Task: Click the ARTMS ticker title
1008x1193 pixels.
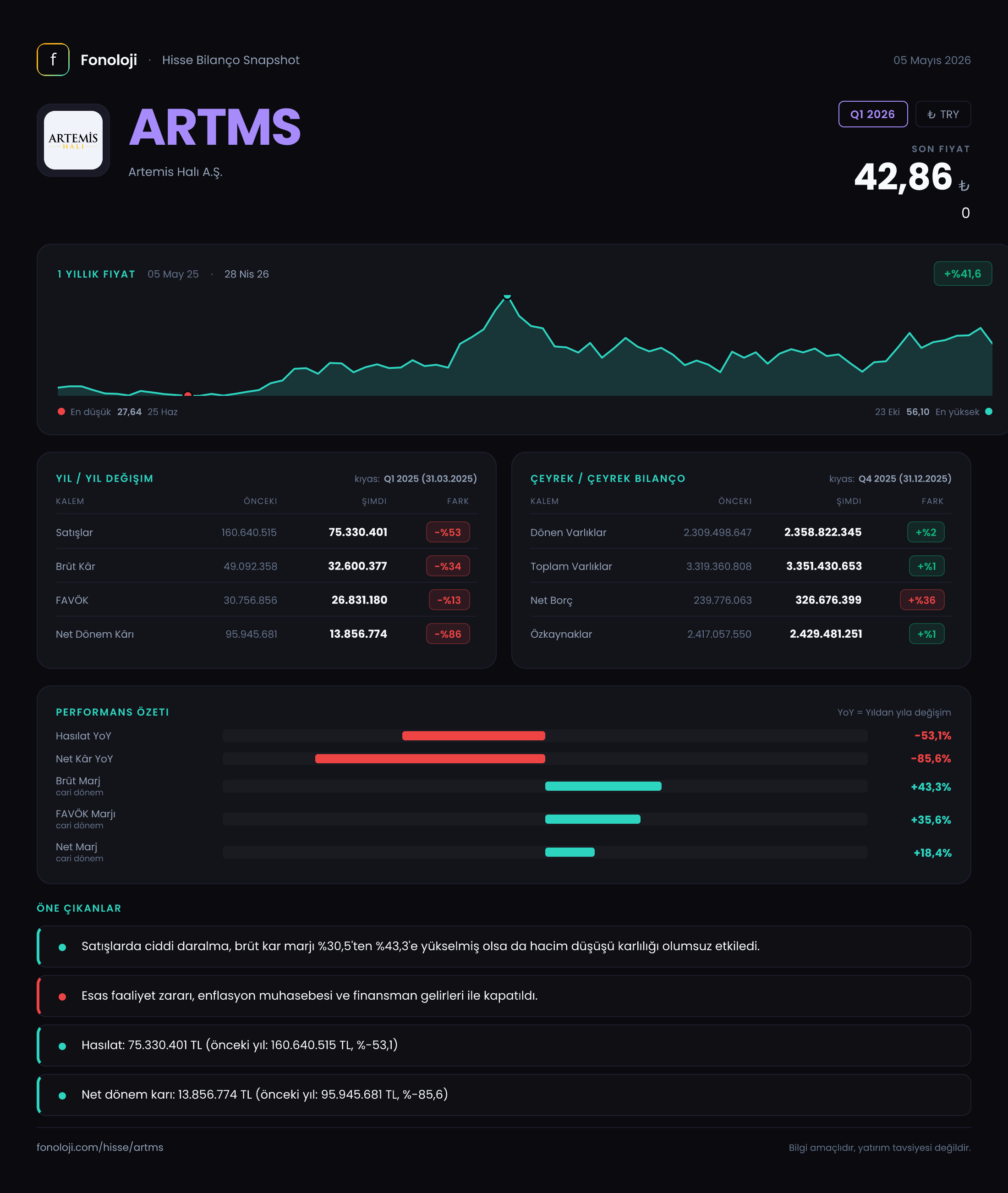Action: [x=215, y=127]
